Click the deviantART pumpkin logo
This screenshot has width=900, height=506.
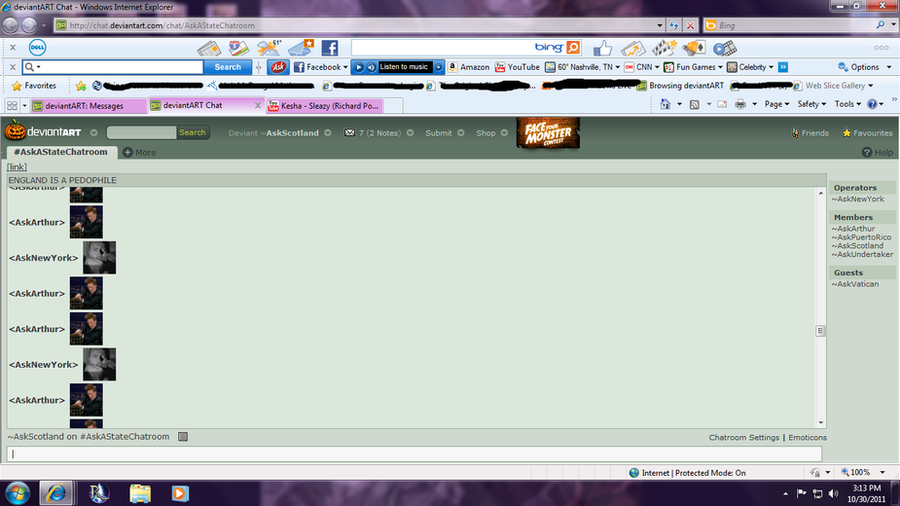pos(15,131)
